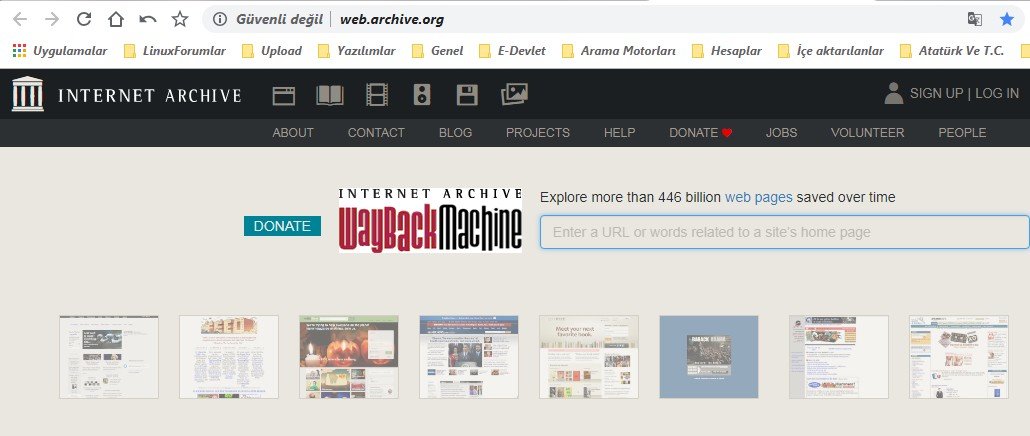Open the Texts book icon in archive header
The width and height of the screenshot is (1030, 436).
point(330,95)
